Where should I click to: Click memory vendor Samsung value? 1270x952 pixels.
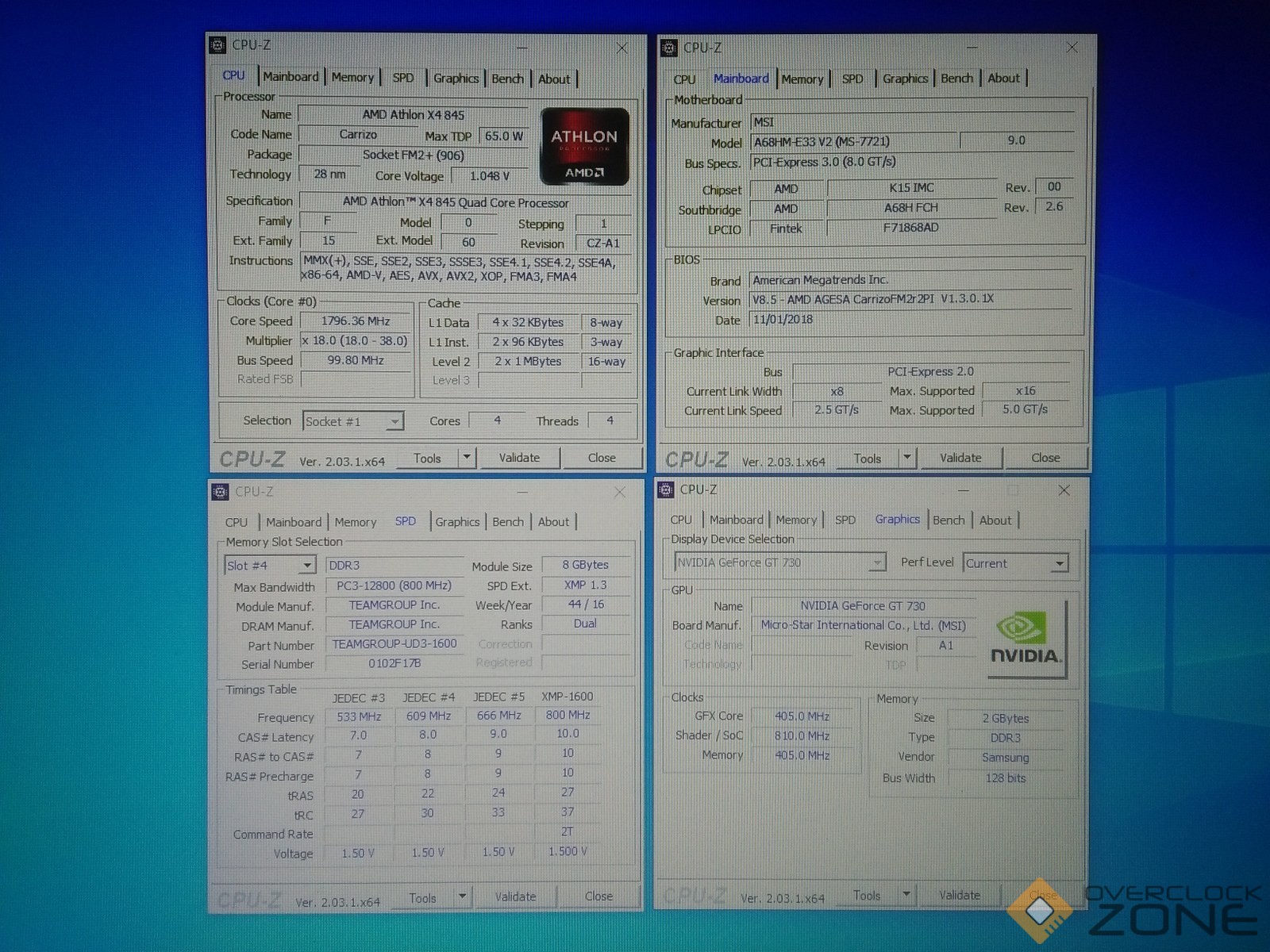click(1006, 758)
